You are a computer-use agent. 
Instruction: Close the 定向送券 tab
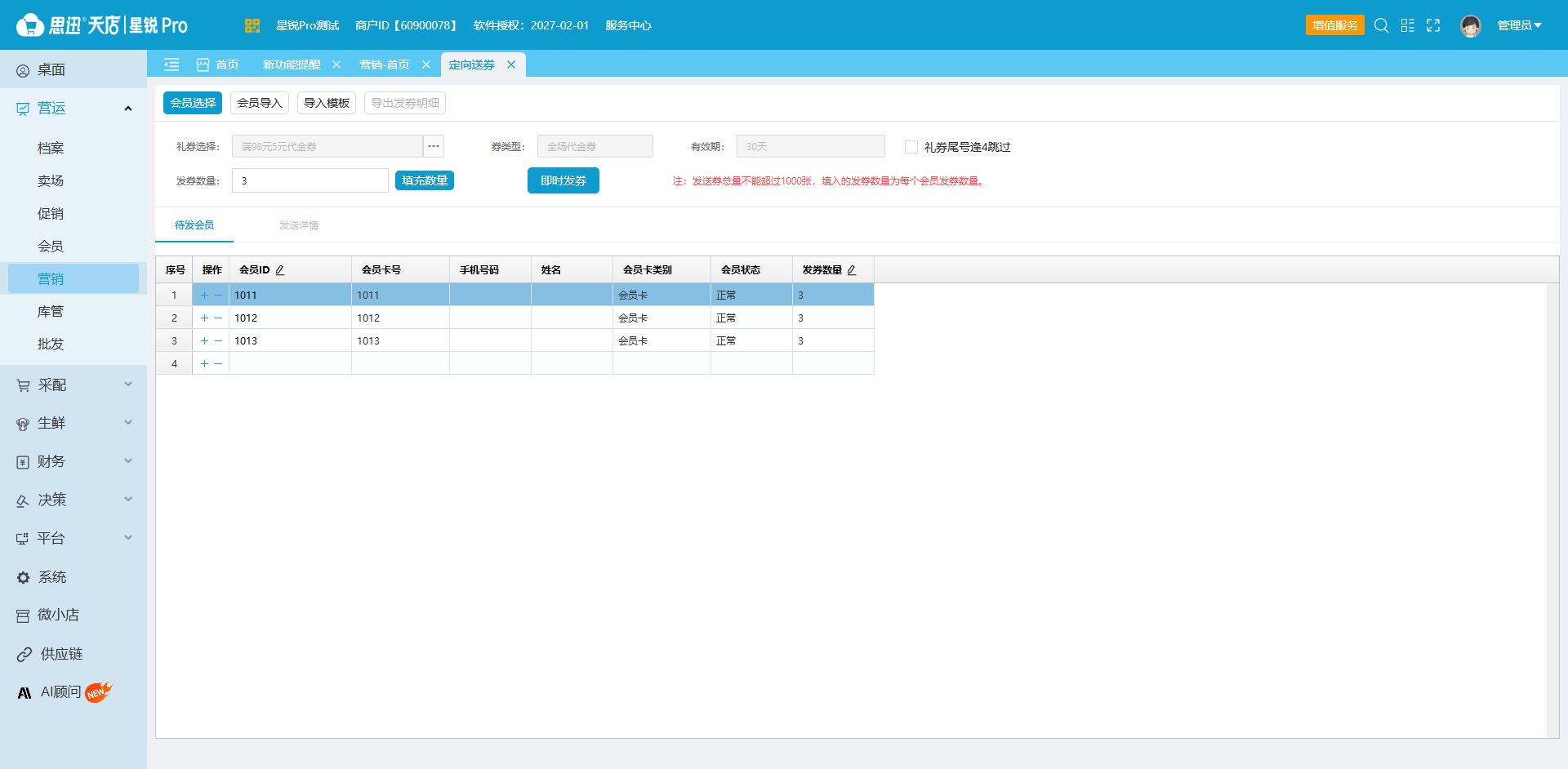(x=511, y=64)
